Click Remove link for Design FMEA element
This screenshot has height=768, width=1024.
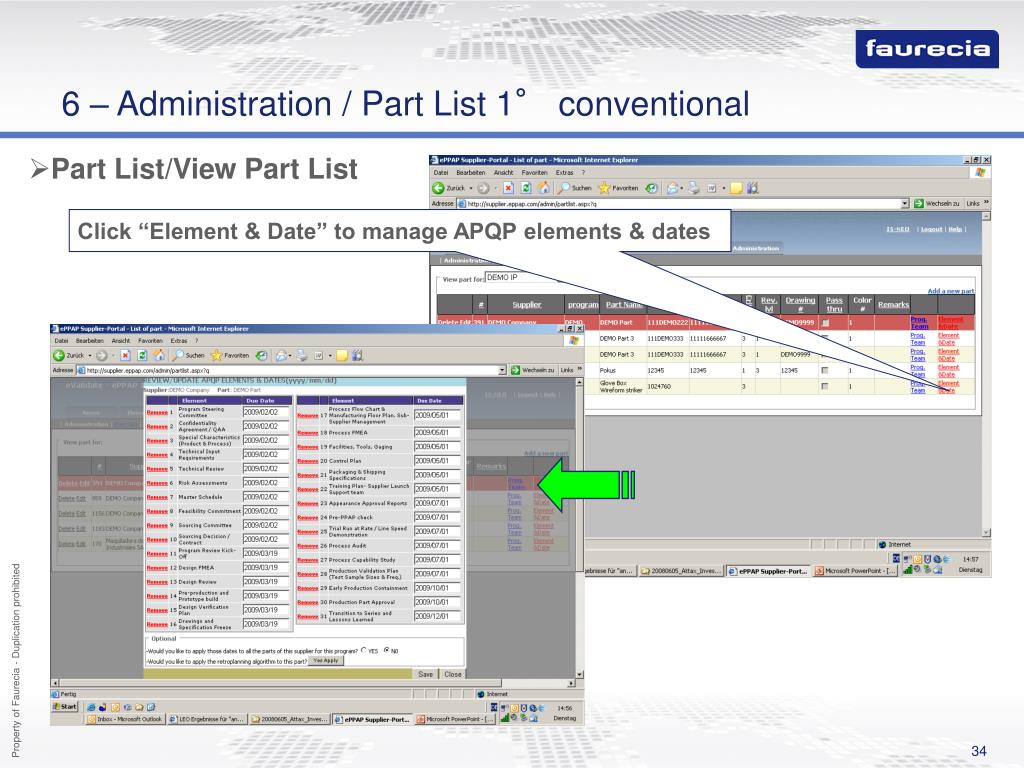[x=157, y=568]
